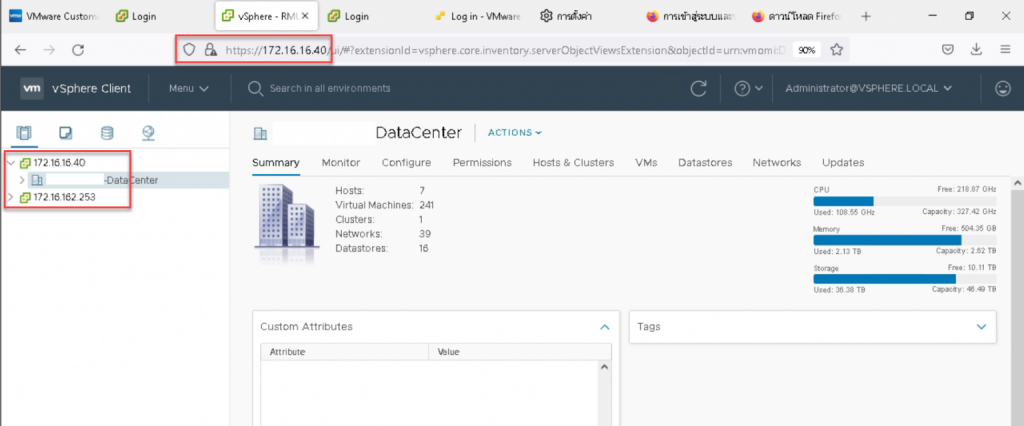Bookmark this page with the star icon
The width and height of the screenshot is (1024, 426).
coord(837,50)
